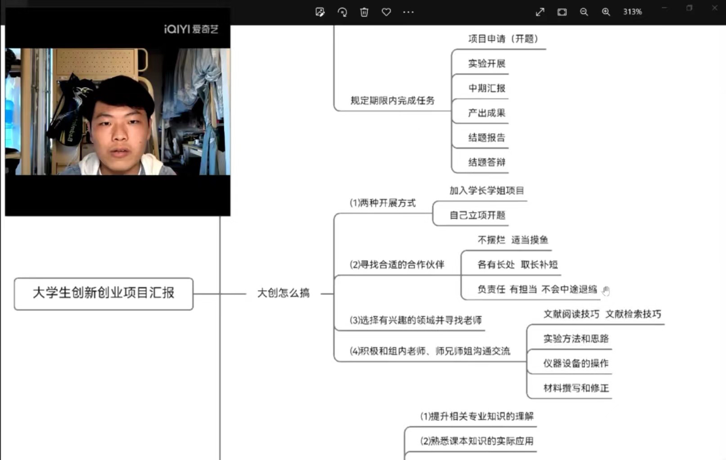The image size is (726, 460).
Task: Click the 加入学长学姐项目 node
Action: point(487,190)
